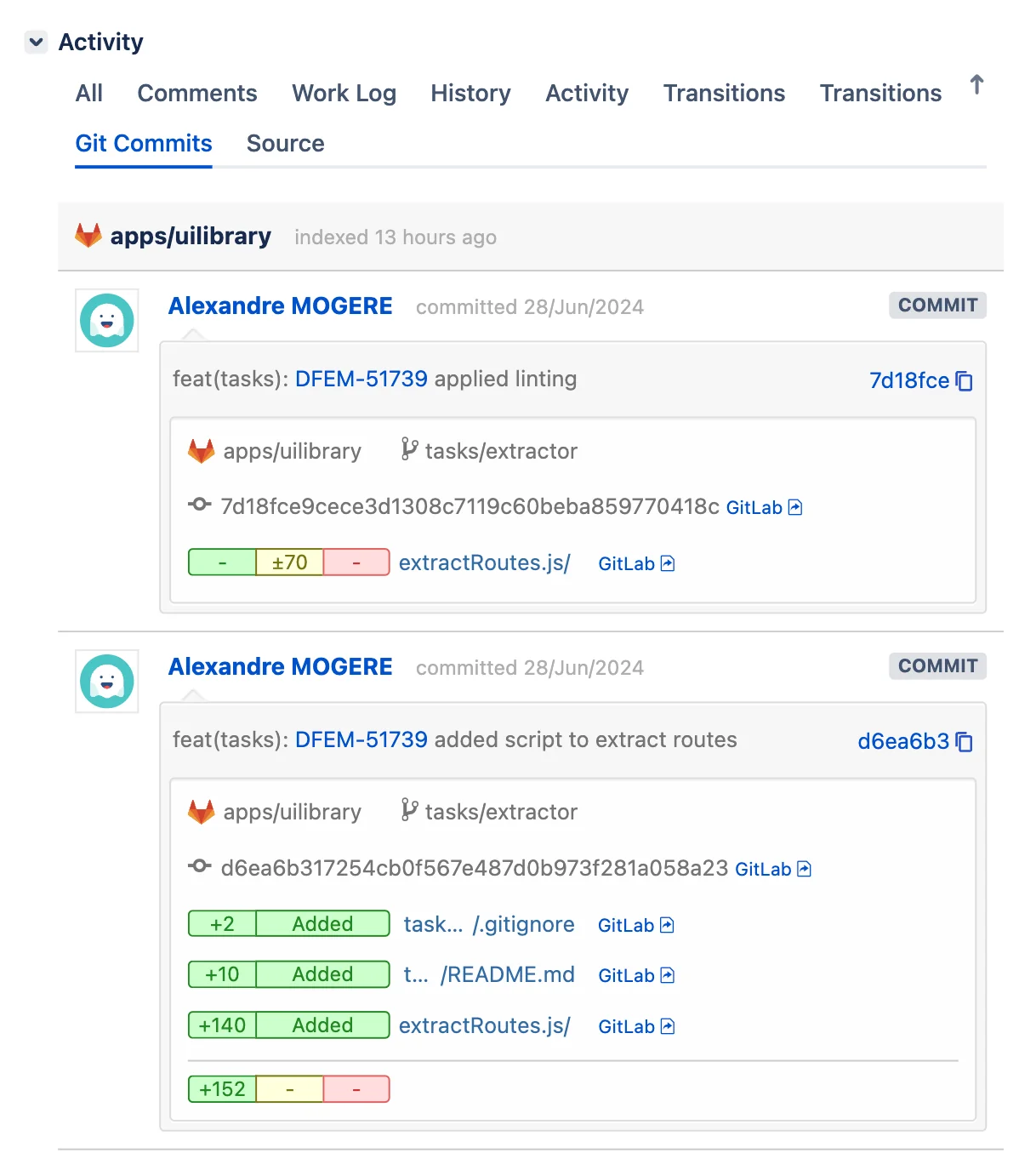Click the +140 Added diff badge for extractRoutes.js

pyautogui.click(x=288, y=1025)
